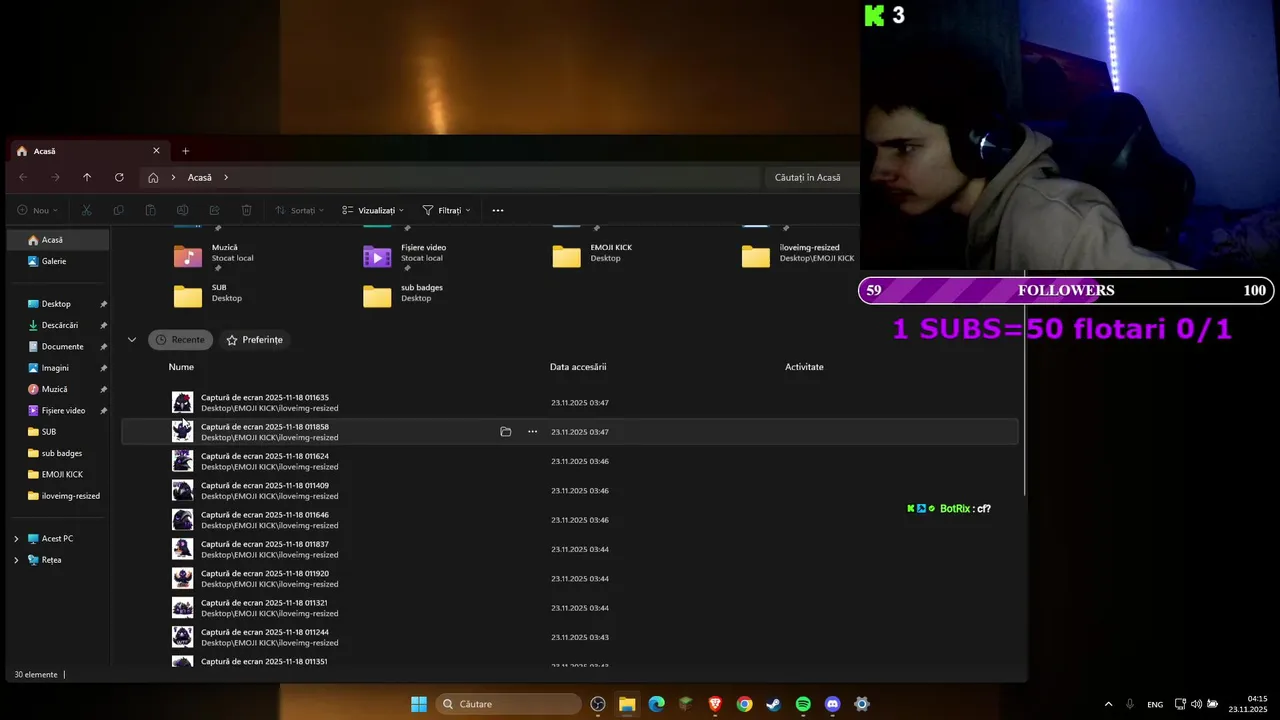
Task: Click thumbnail of Captură de ecran 011920
Action: coord(182,578)
